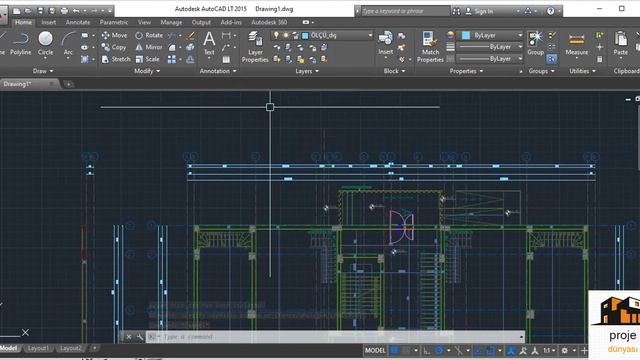
Task: Activate the Mirror tool
Action: 149,47
